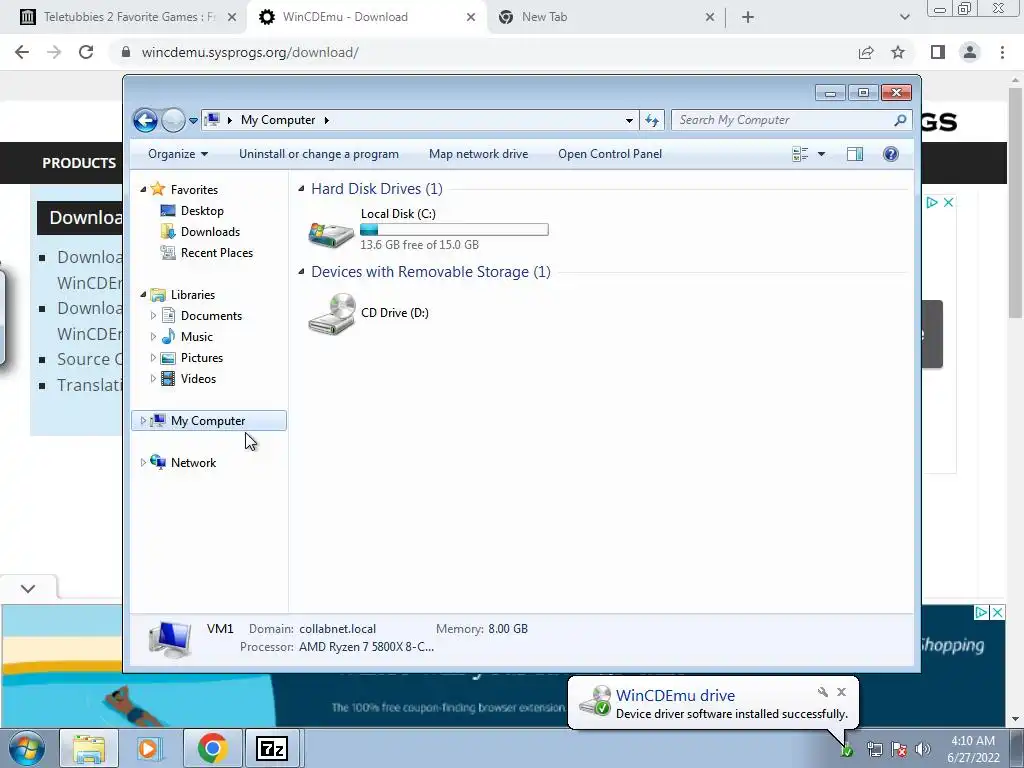This screenshot has height=768, width=1024.
Task: Open address bar history dropdown
Action: tap(629, 120)
